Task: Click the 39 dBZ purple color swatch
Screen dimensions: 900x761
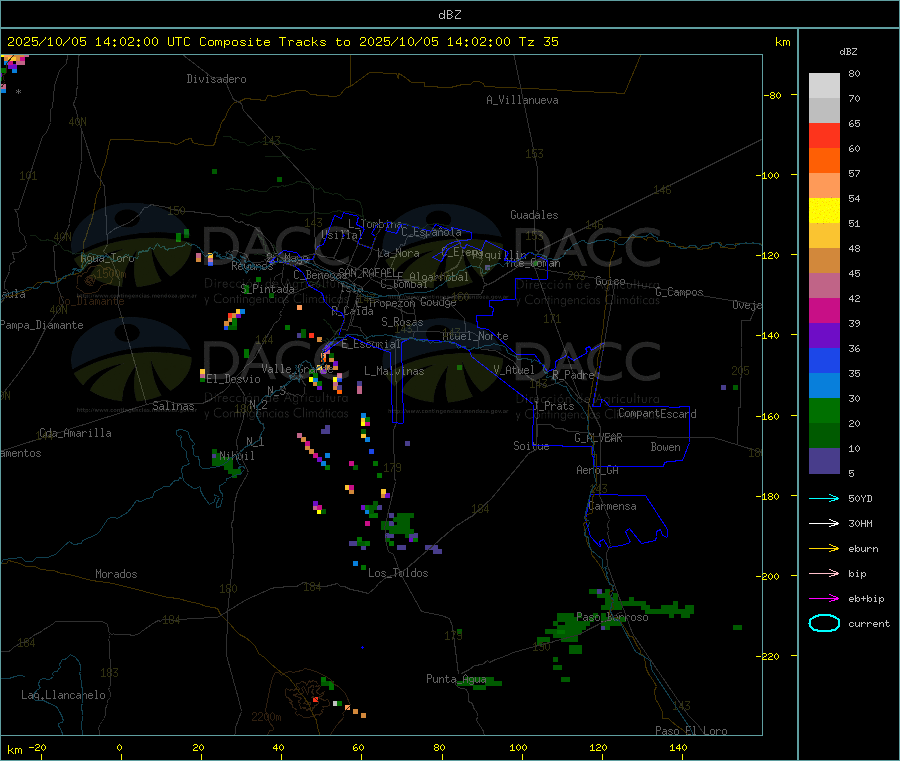Action: 824,336
